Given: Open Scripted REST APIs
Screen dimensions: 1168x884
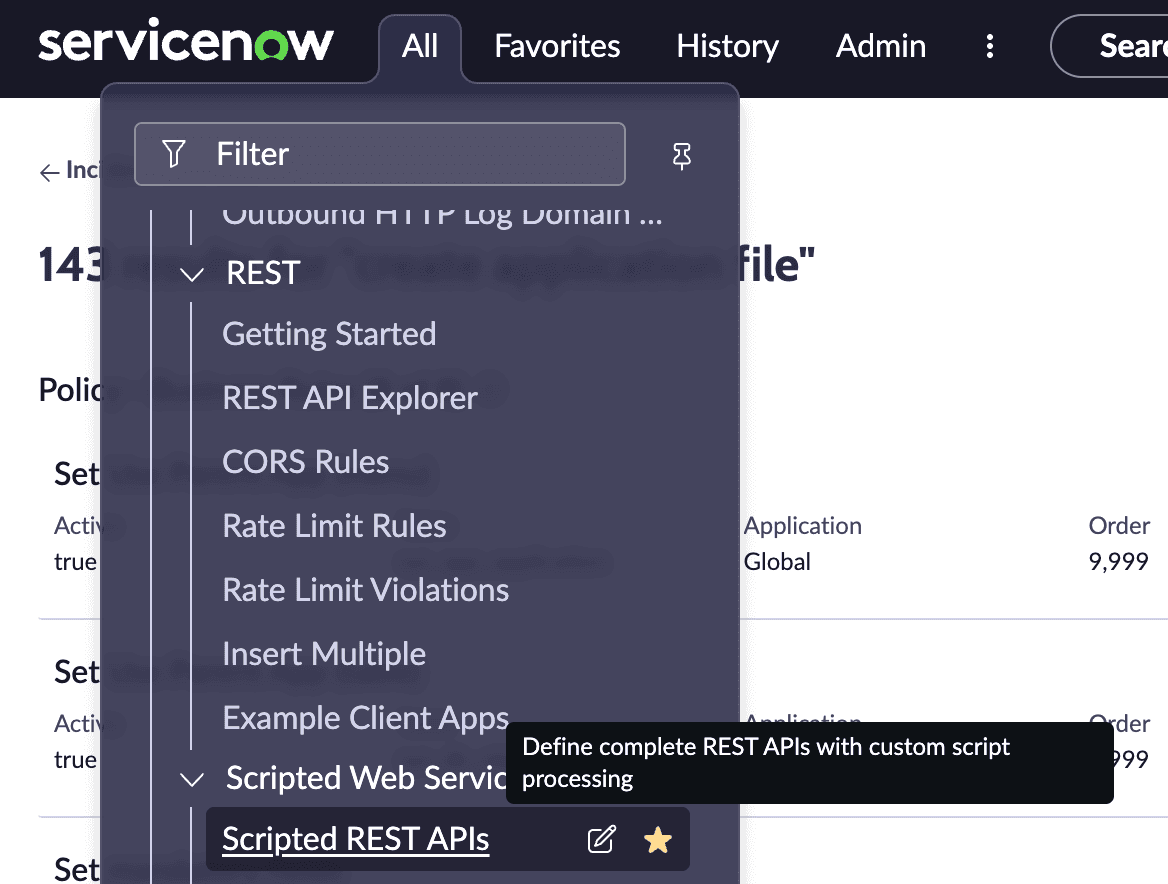Looking at the screenshot, I should (353, 839).
